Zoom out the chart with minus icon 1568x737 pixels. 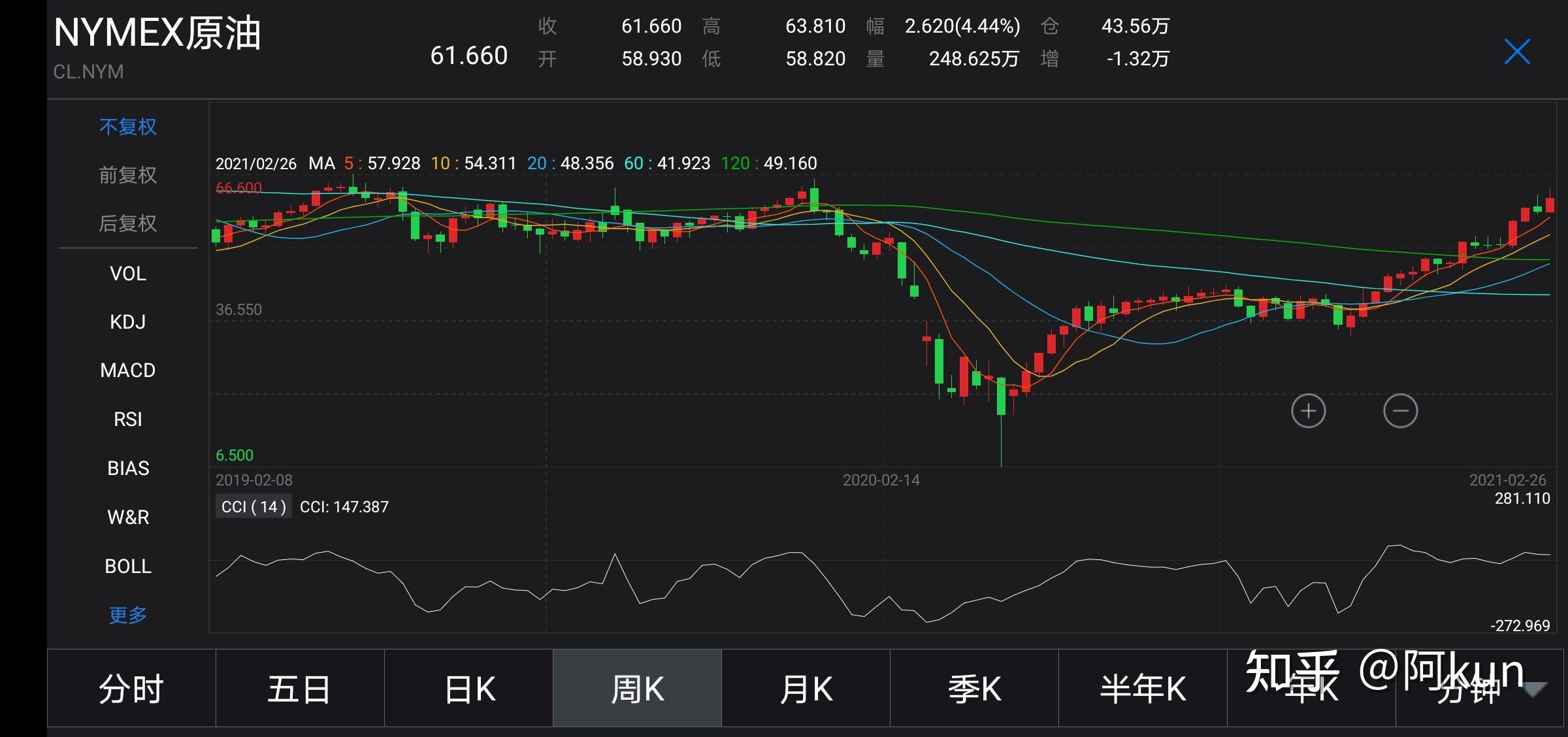pos(1400,411)
